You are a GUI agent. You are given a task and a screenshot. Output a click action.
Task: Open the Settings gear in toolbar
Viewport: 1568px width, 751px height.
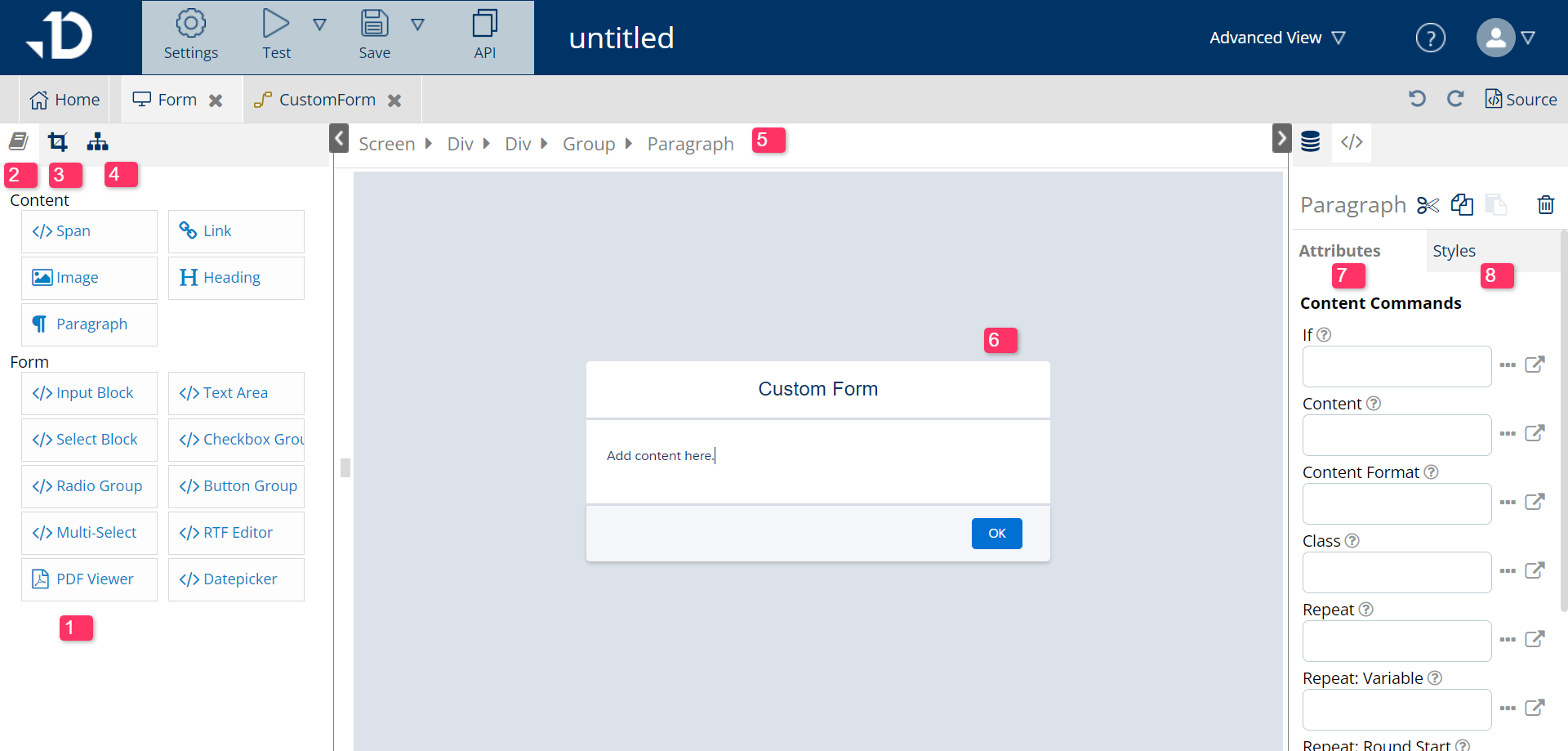pyautogui.click(x=190, y=25)
